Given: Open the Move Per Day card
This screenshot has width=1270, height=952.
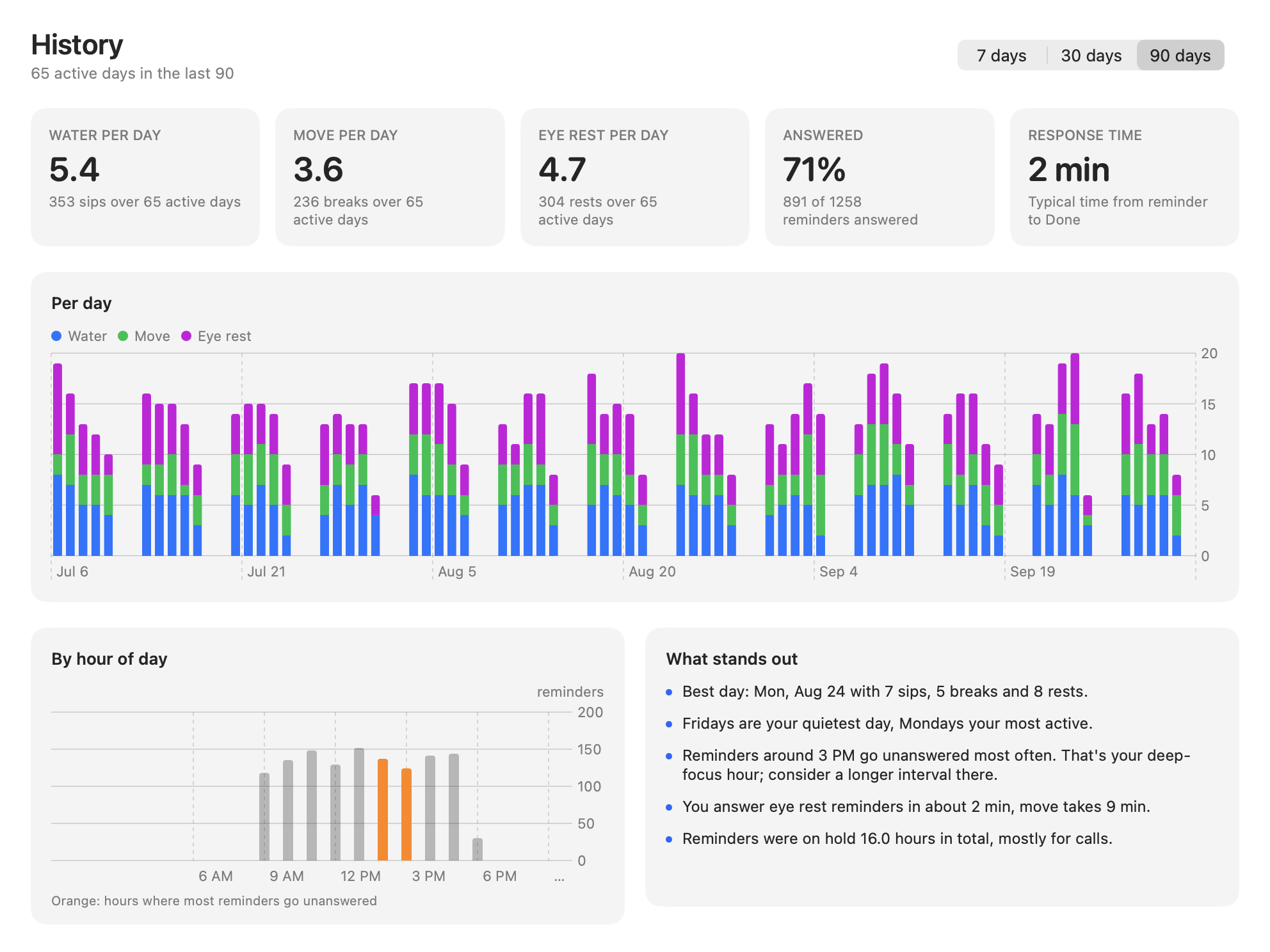Looking at the screenshot, I should tap(390, 177).
